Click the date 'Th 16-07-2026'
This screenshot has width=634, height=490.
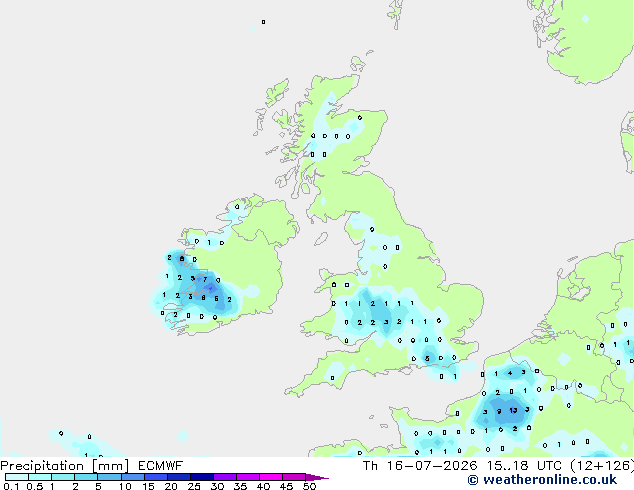420,466
